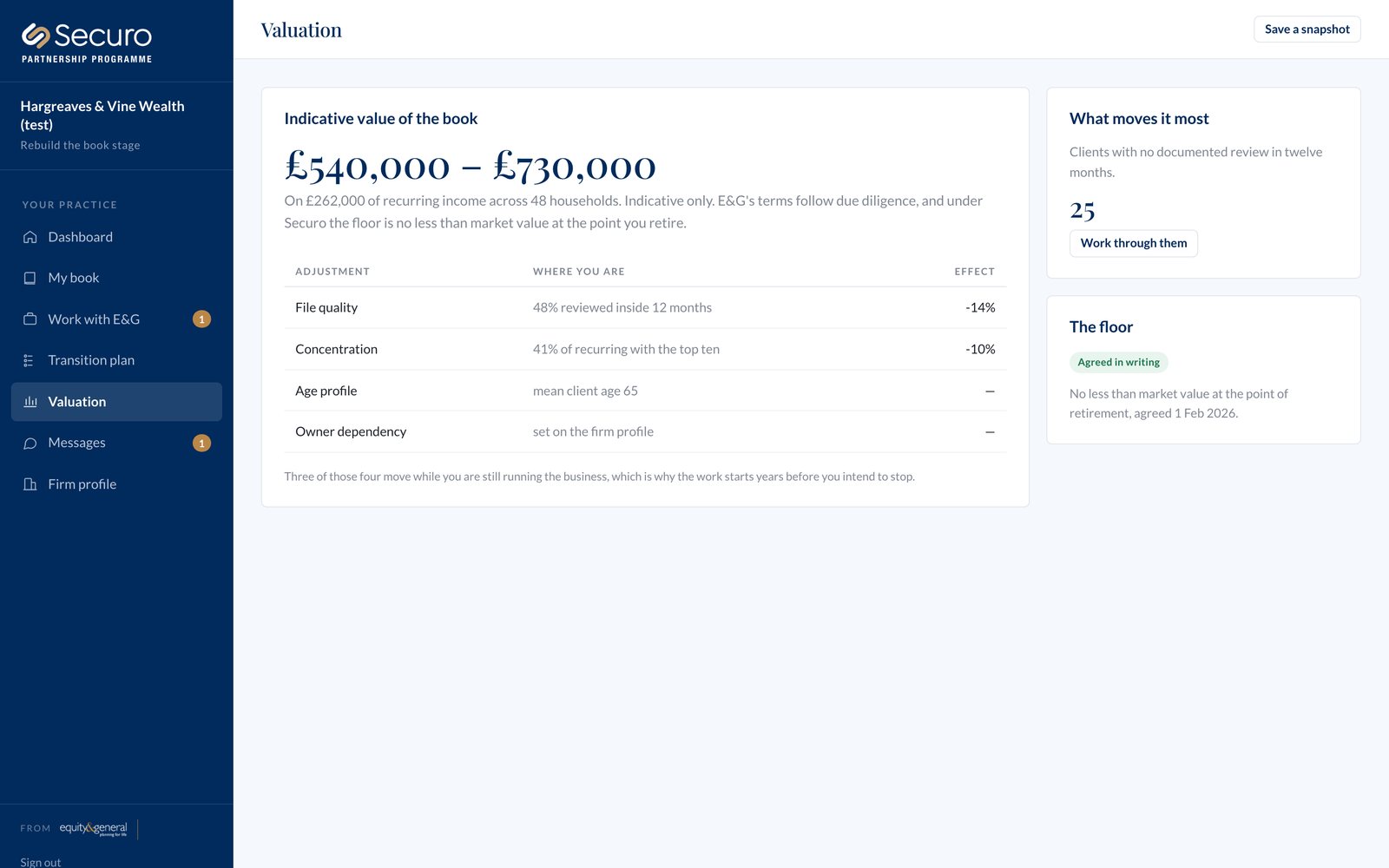Click the Transition plan list icon
The height and width of the screenshot is (868, 1389).
pyautogui.click(x=30, y=360)
